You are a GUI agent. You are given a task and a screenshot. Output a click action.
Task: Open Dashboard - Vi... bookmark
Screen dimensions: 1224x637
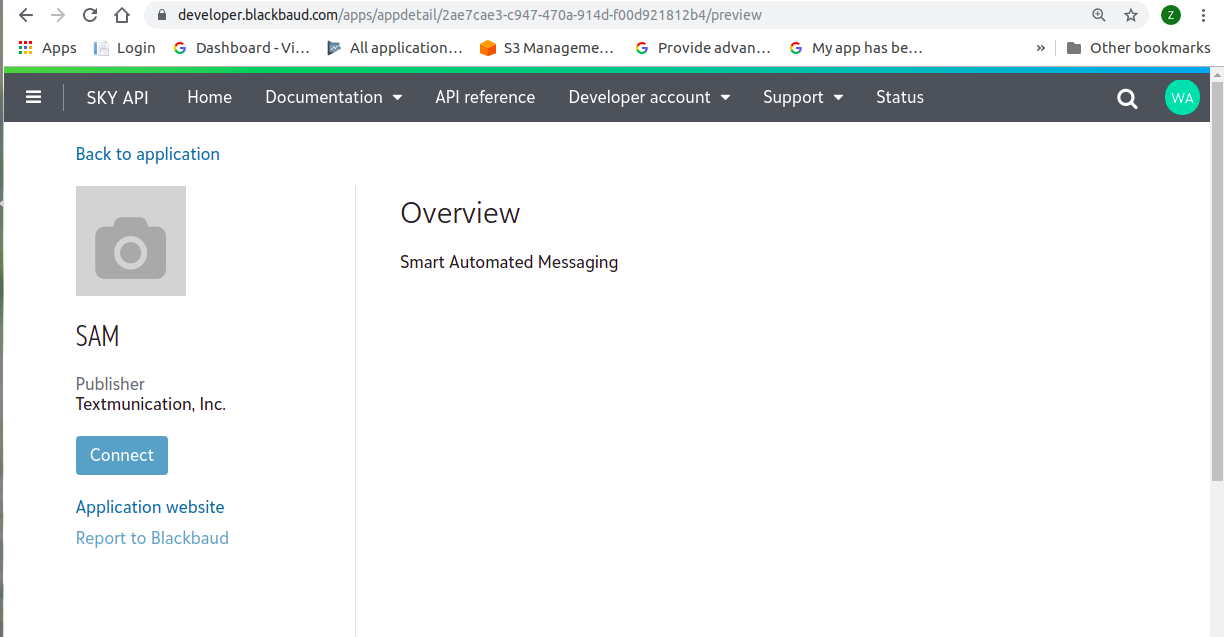(242, 47)
